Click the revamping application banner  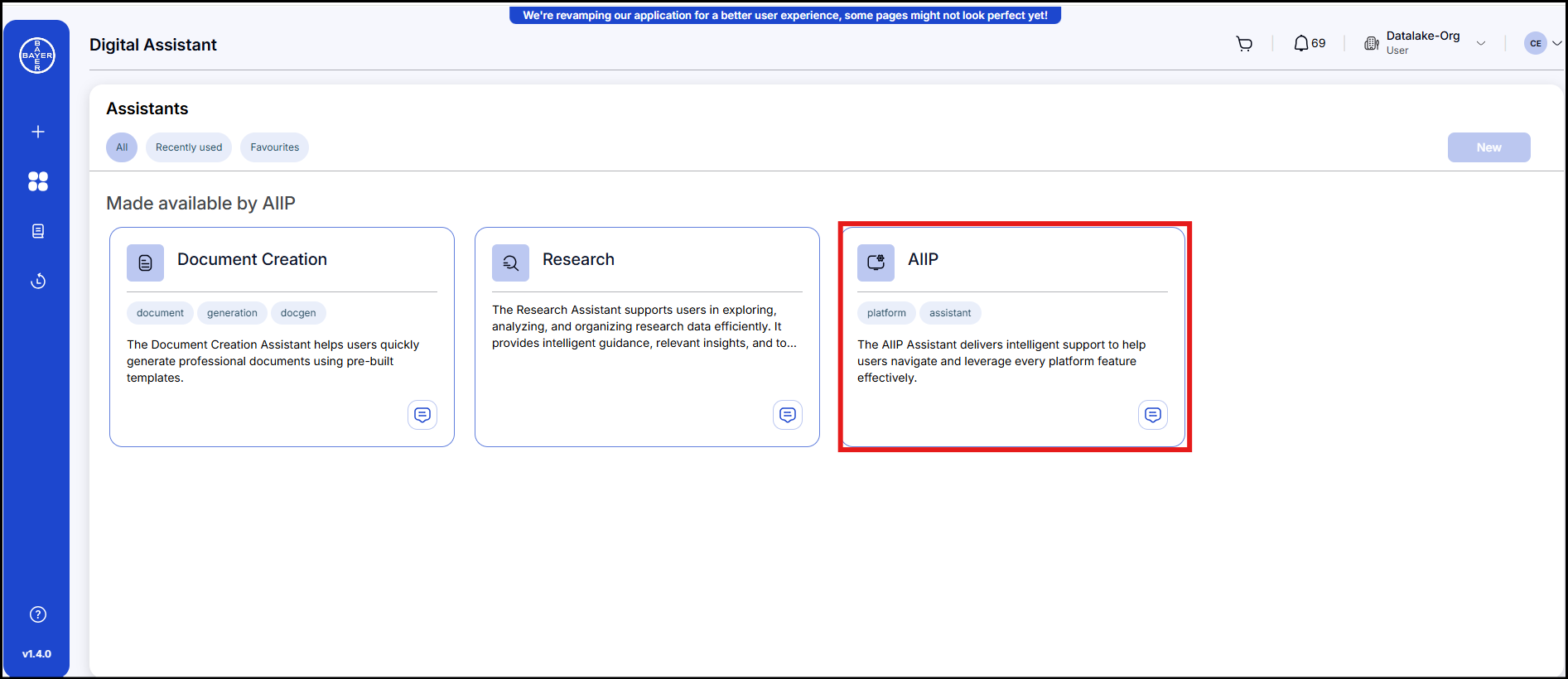click(x=785, y=15)
